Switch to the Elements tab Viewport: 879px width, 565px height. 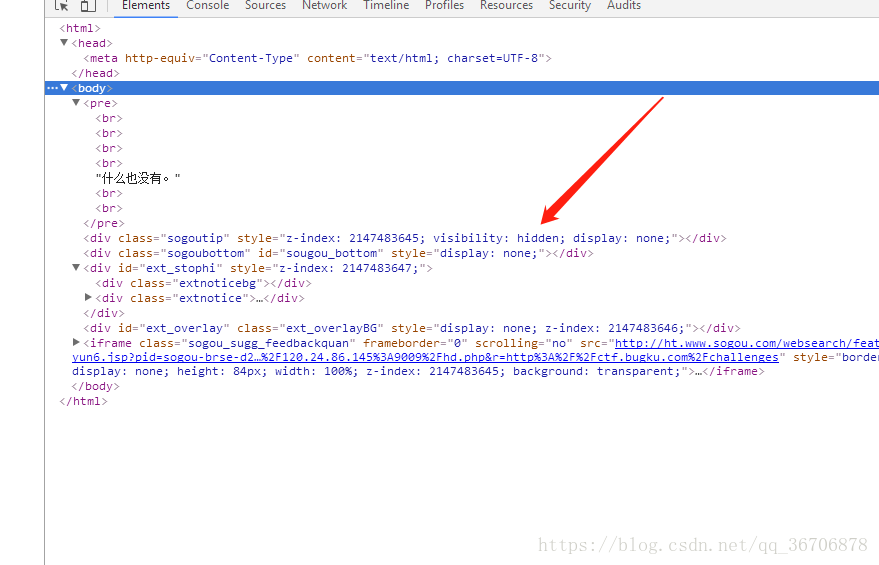click(x=146, y=6)
